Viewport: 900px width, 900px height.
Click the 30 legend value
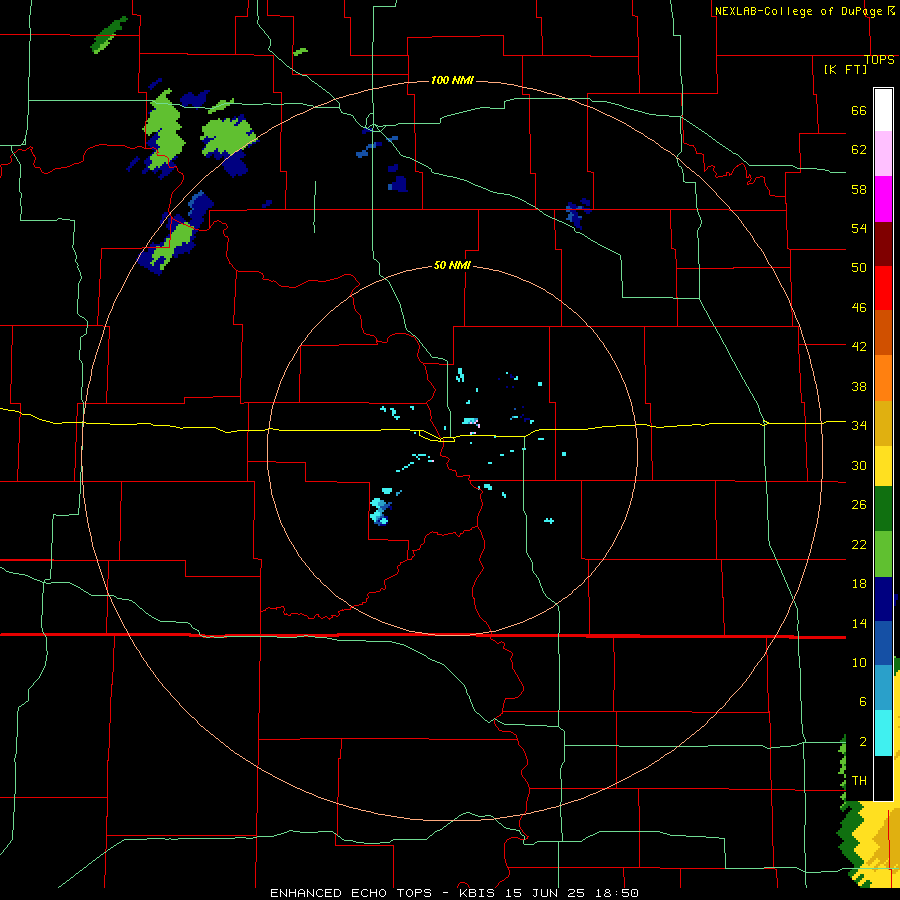(859, 465)
